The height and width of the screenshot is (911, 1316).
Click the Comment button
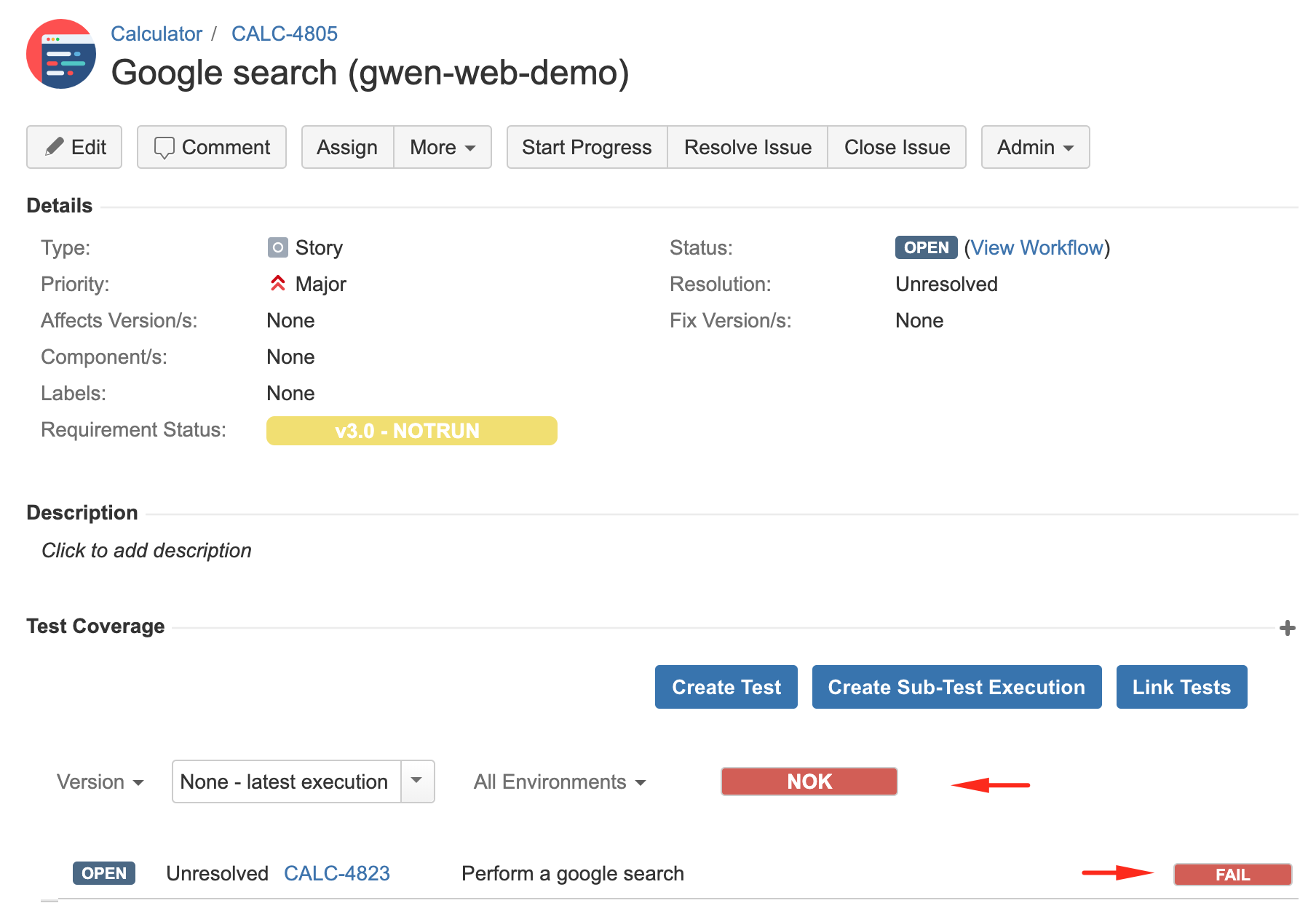pyautogui.click(x=212, y=147)
